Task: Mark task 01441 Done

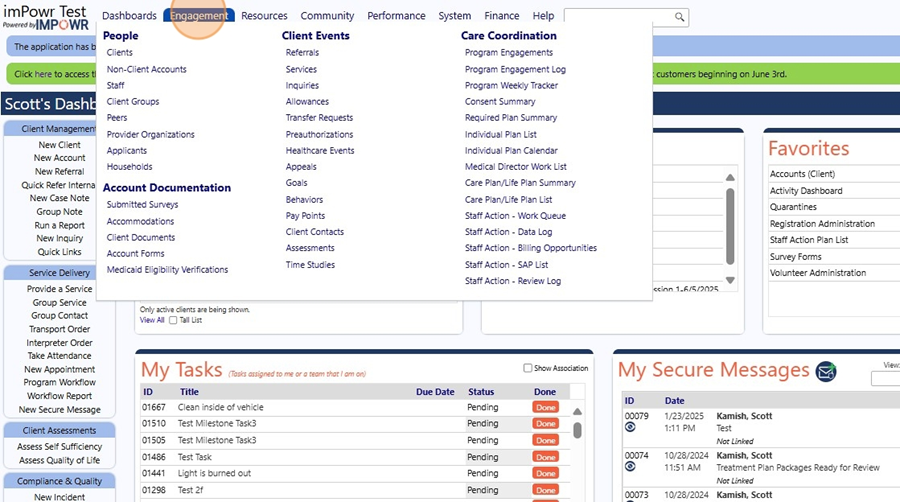Action: 545,473
